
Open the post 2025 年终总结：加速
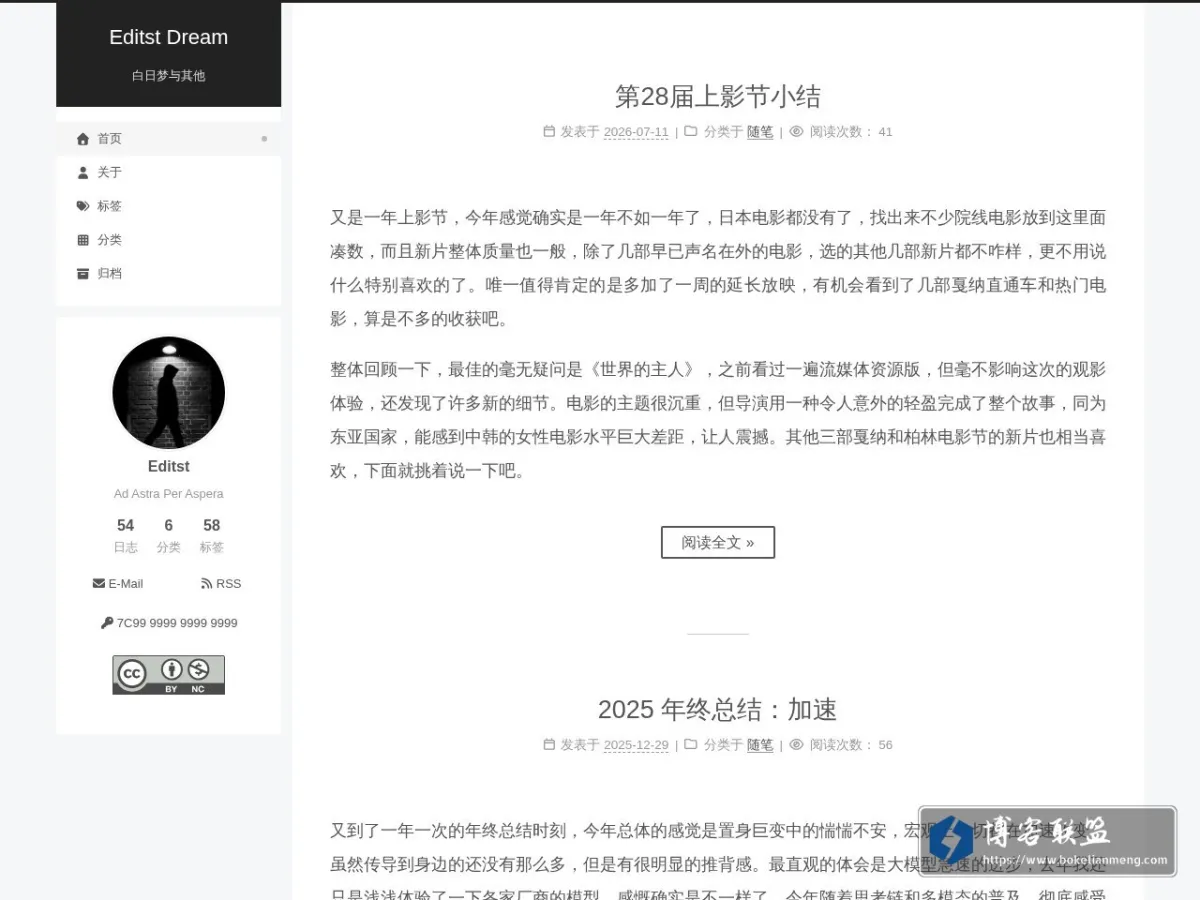[x=718, y=709]
